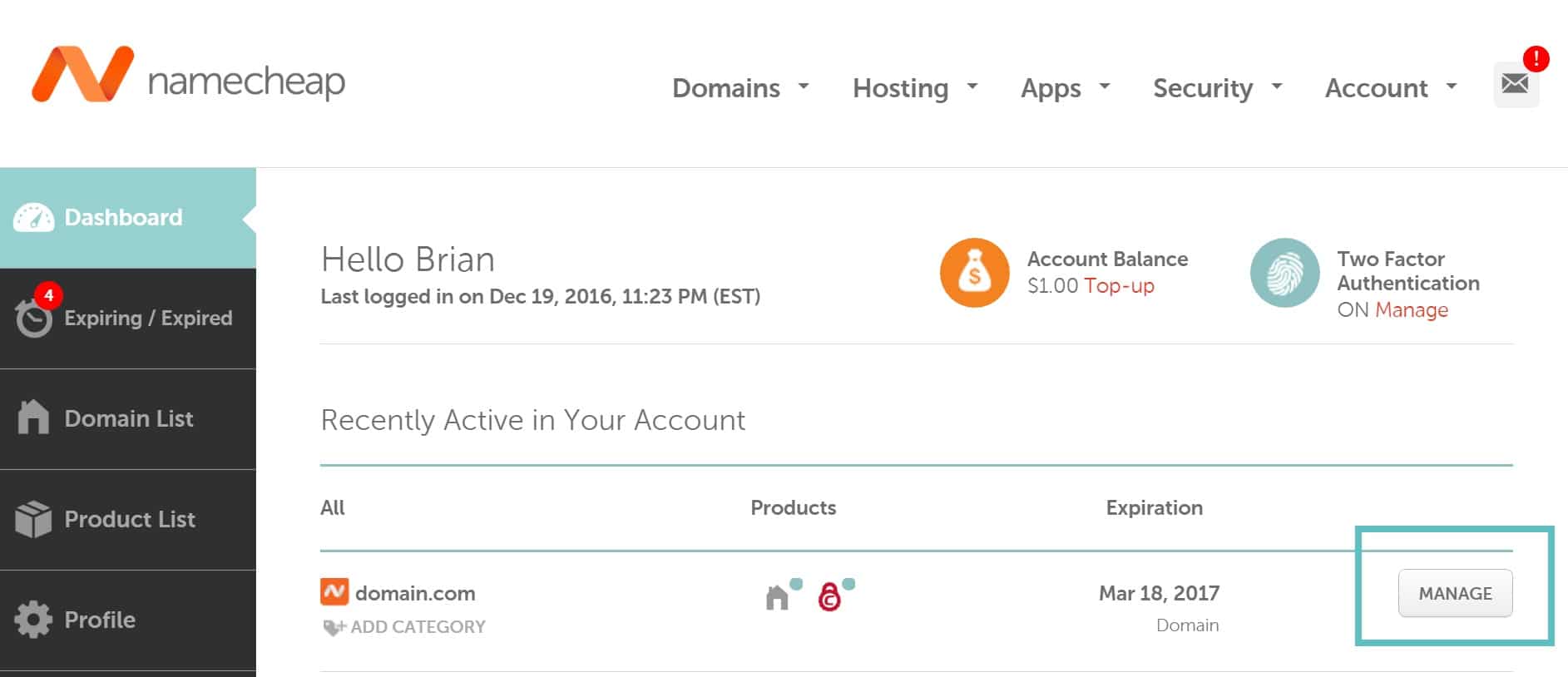This screenshot has height=677, width=1568.
Task: Open the Apps dropdown menu
Action: (1065, 87)
